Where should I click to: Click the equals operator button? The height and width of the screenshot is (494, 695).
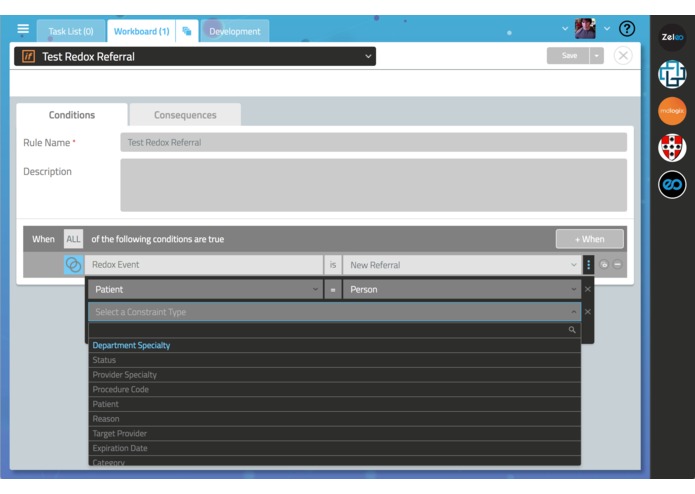332,289
